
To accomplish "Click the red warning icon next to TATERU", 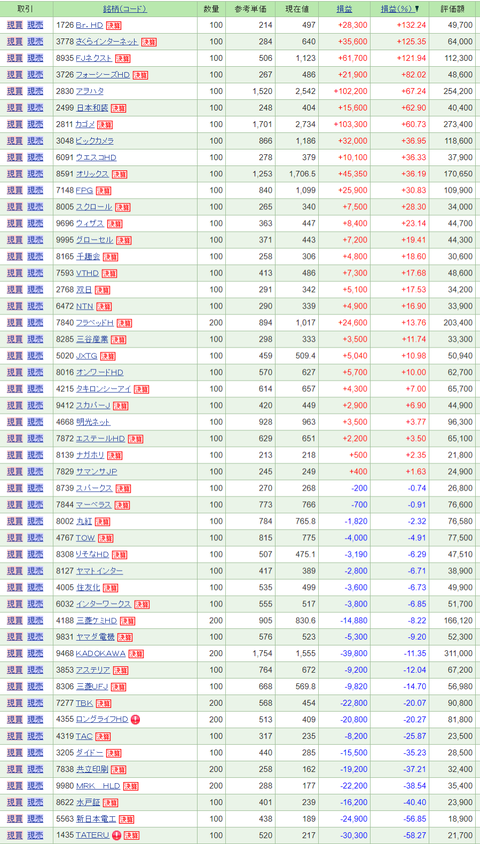I will click(117, 836).
